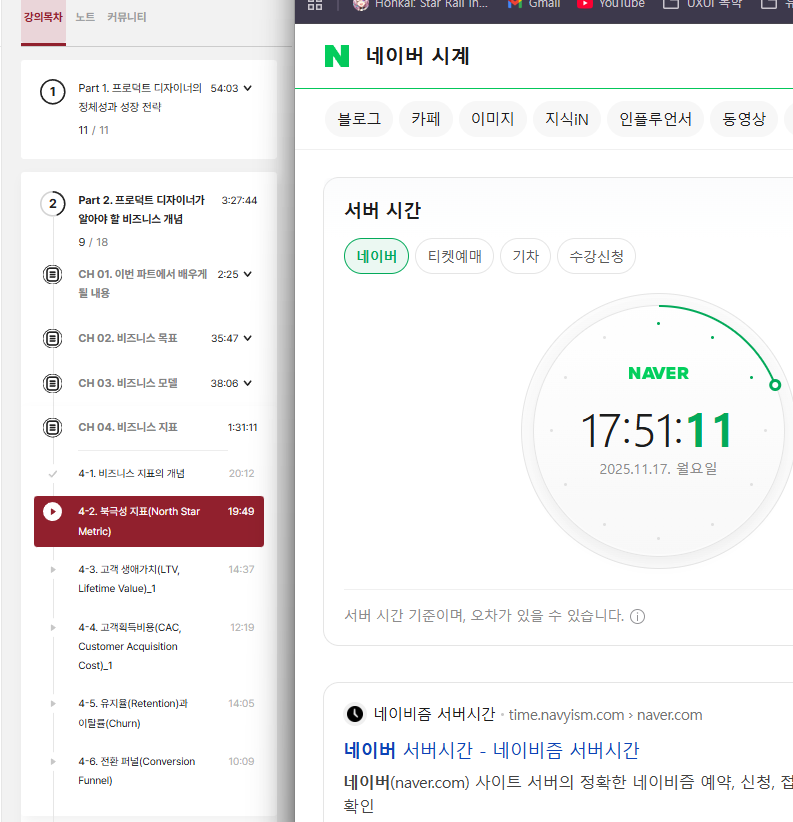The height and width of the screenshot is (822, 793).
Task: Click play arrow beside lecture 4-4
Action: click(x=53, y=628)
